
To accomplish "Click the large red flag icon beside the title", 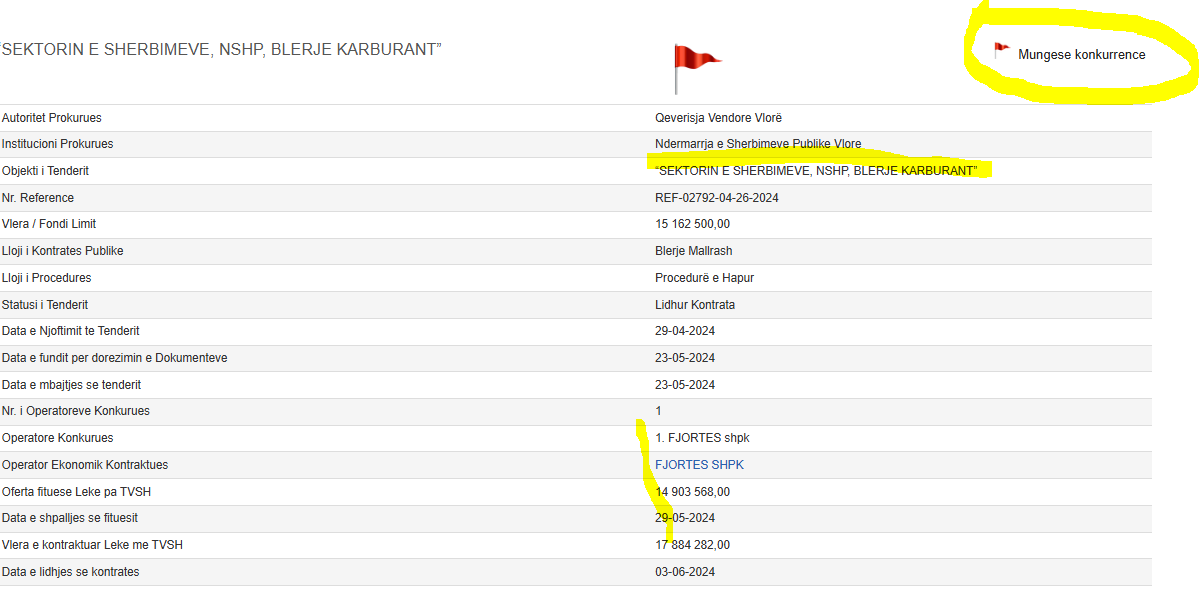I will click(696, 68).
